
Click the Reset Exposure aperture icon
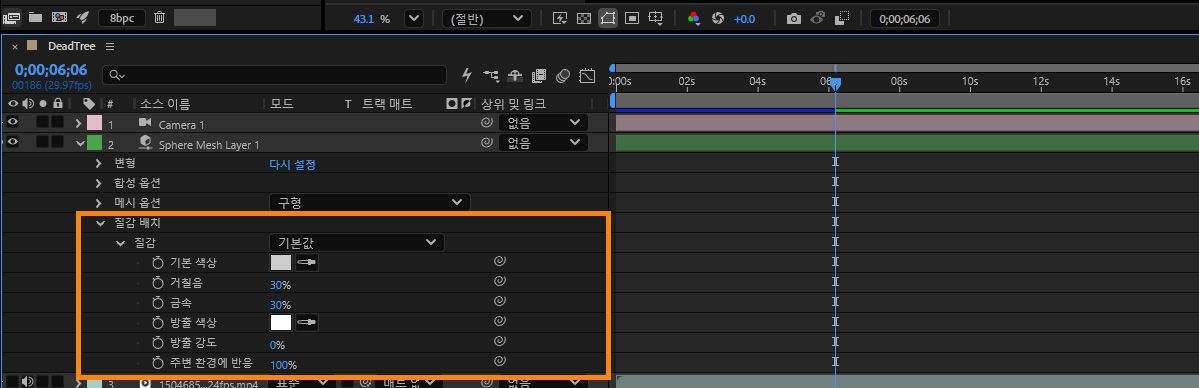[717, 18]
